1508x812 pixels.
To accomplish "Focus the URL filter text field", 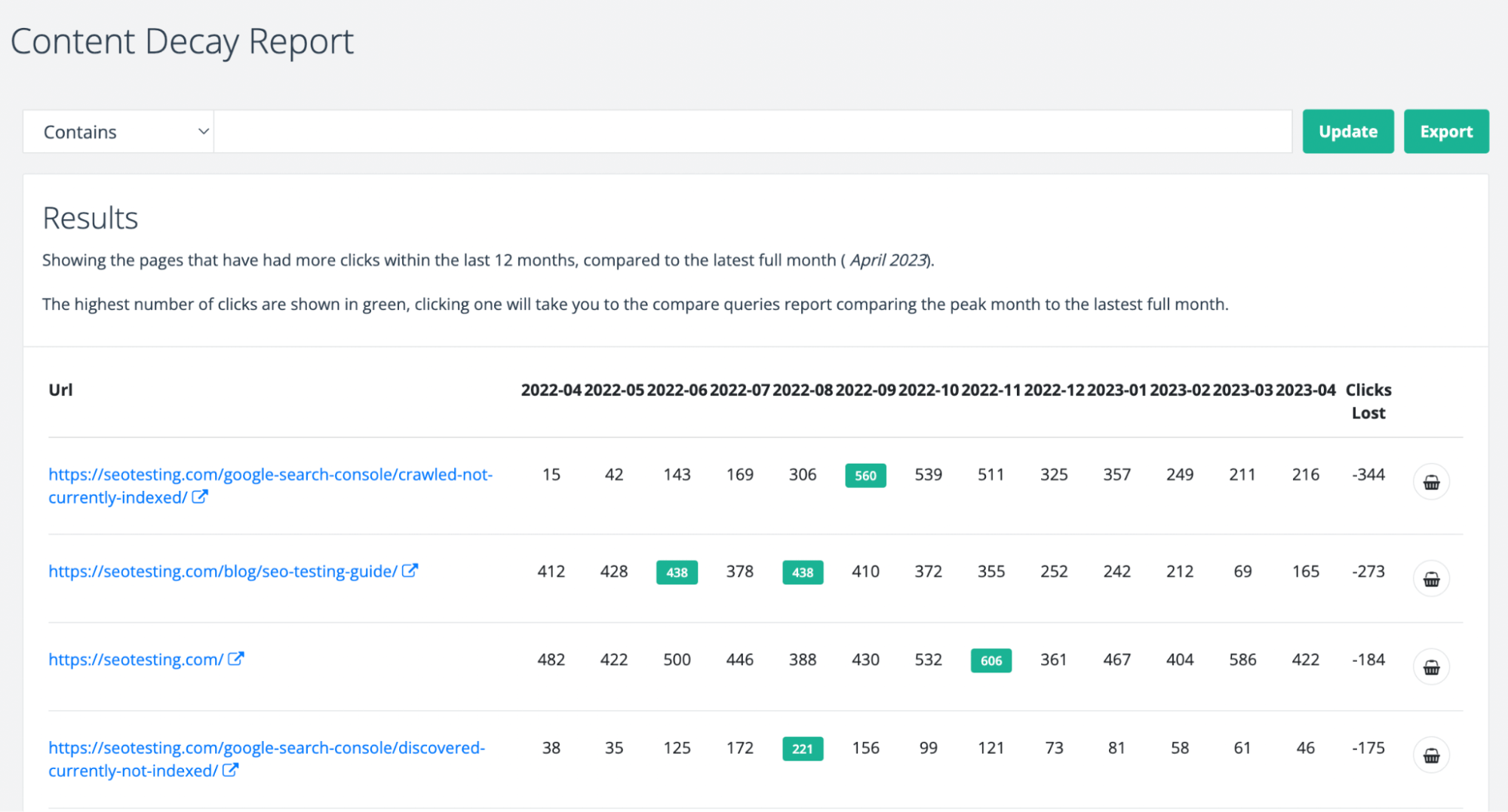I will [x=753, y=132].
